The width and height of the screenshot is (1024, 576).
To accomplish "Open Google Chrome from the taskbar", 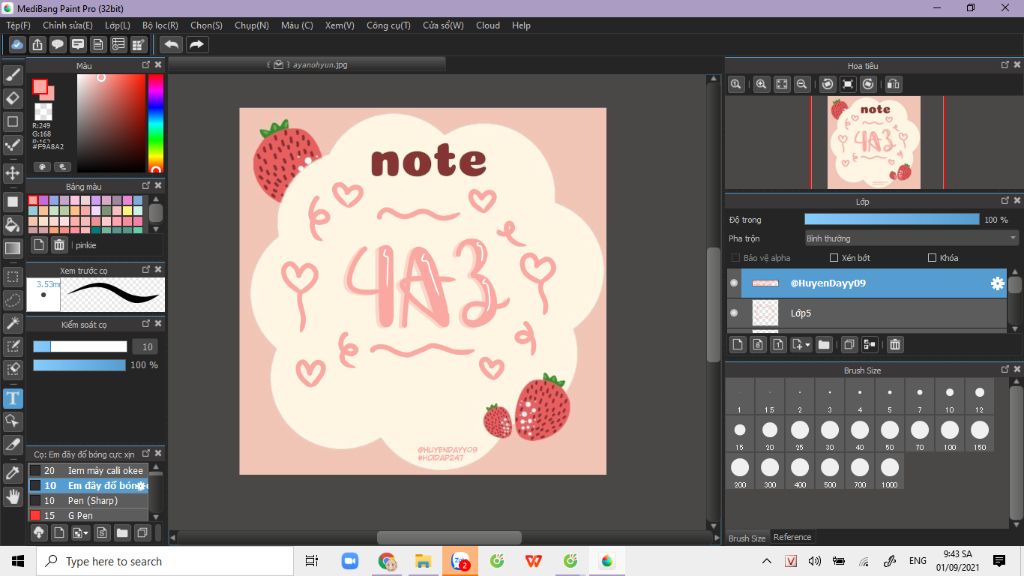I will [387, 561].
